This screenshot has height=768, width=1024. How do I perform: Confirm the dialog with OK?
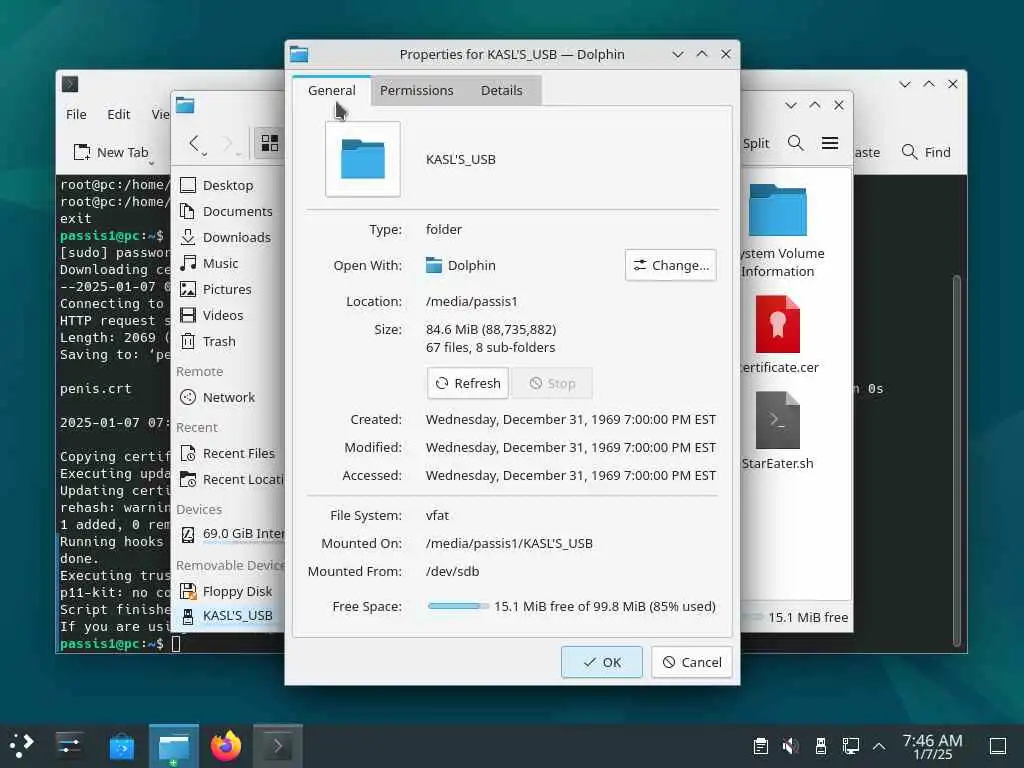pyautogui.click(x=601, y=662)
